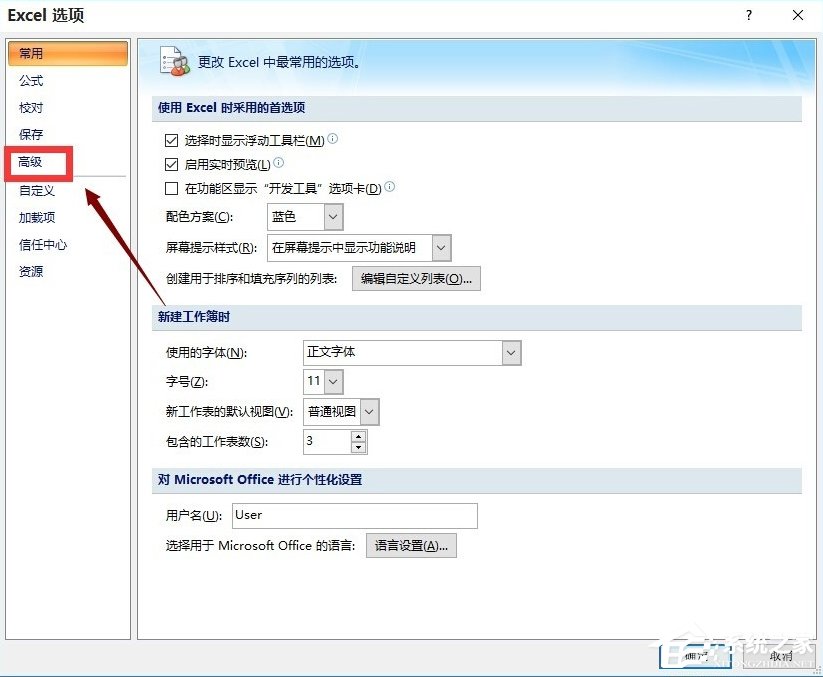Image resolution: width=823 pixels, height=677 pixels.
Task: Confirm settings with the 确定 button
Action: coord(697,655)
